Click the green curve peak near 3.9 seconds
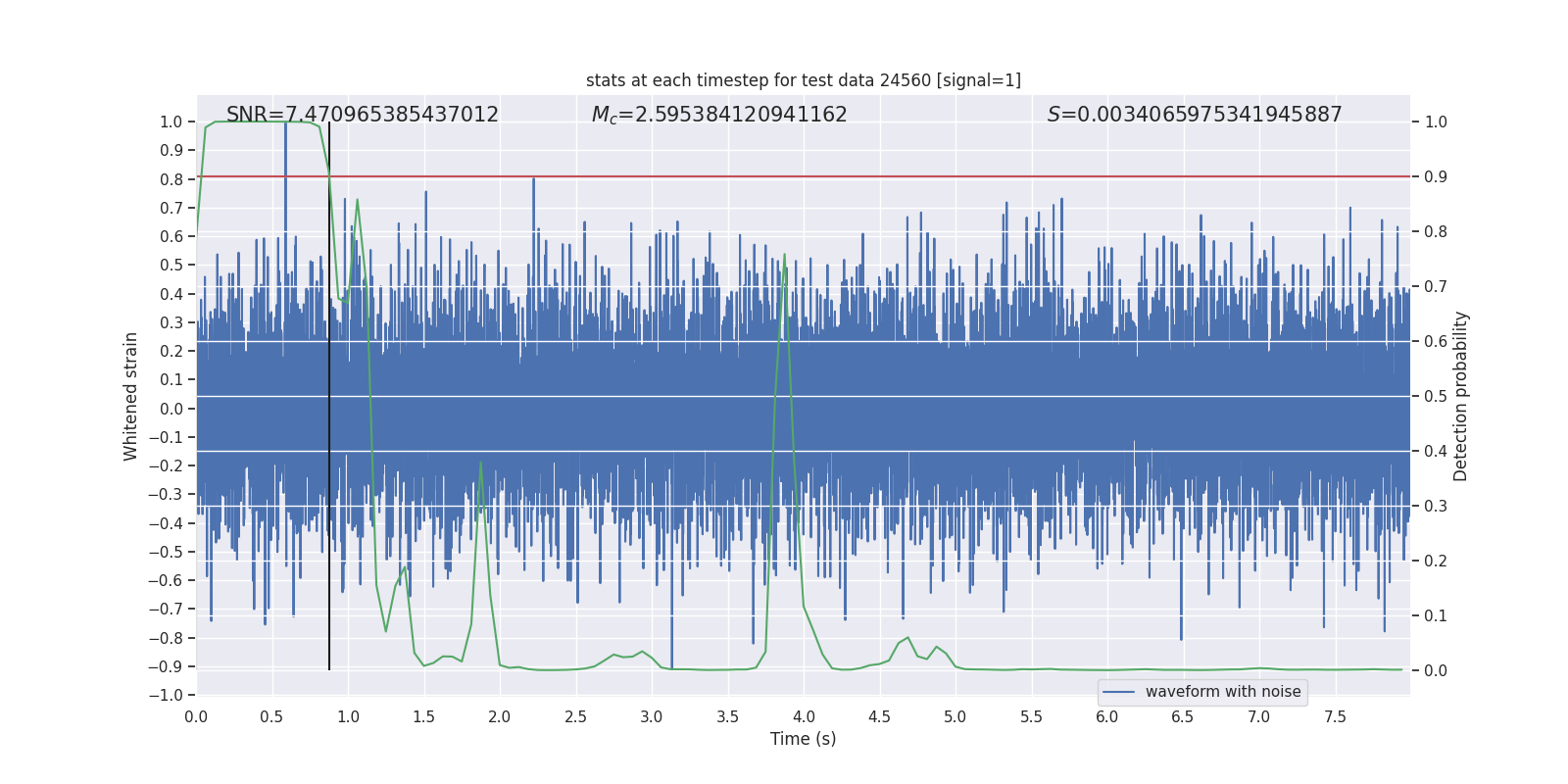Screen dimensions: 1568x784 pyautogui.click(x=784, y=255)
